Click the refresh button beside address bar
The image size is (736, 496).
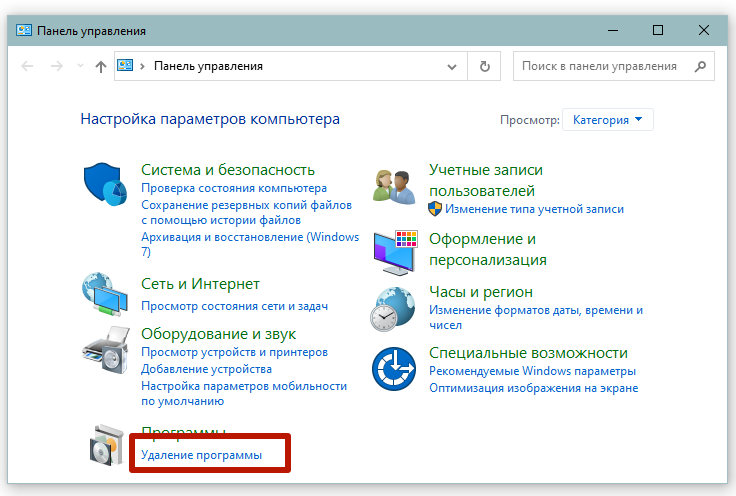coord(484,67)
